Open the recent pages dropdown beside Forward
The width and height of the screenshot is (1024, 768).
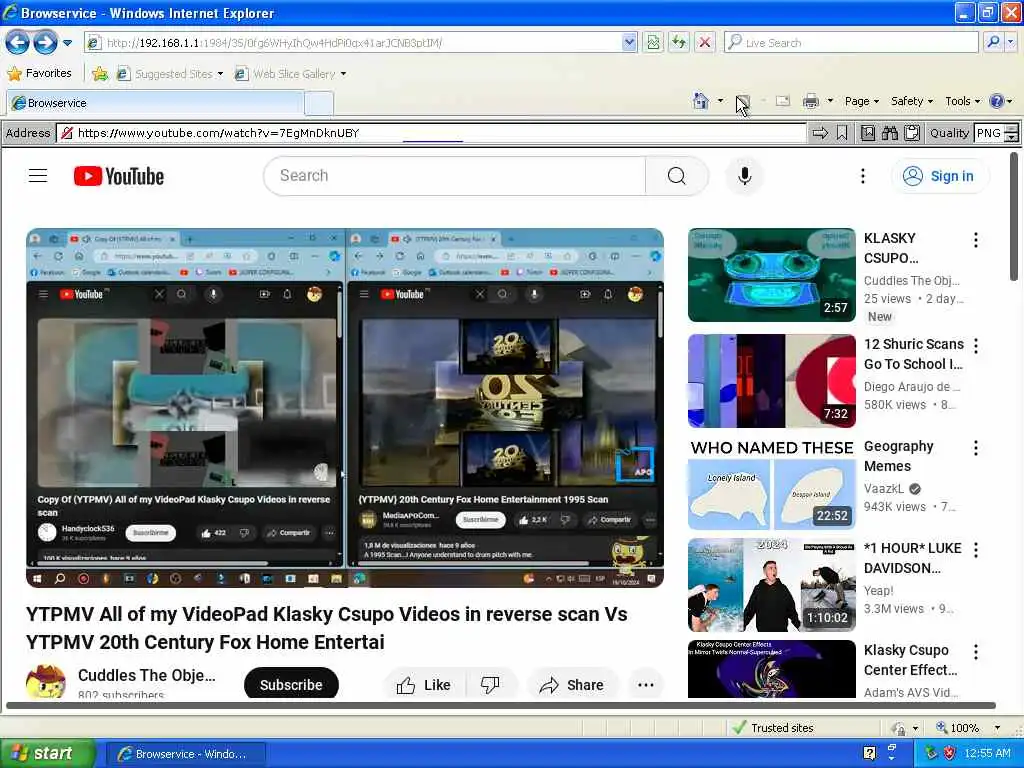pyautogui.click(x=67, y=43)
